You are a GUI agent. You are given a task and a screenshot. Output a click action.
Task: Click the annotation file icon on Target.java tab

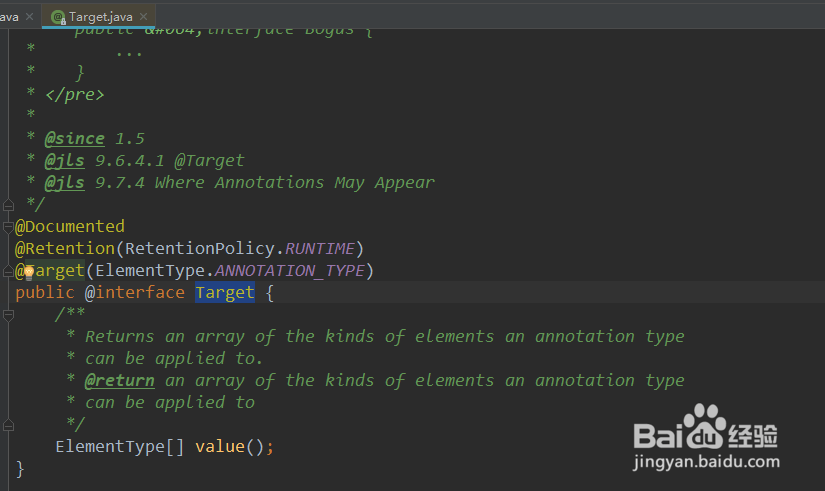(x=58, y=17)
